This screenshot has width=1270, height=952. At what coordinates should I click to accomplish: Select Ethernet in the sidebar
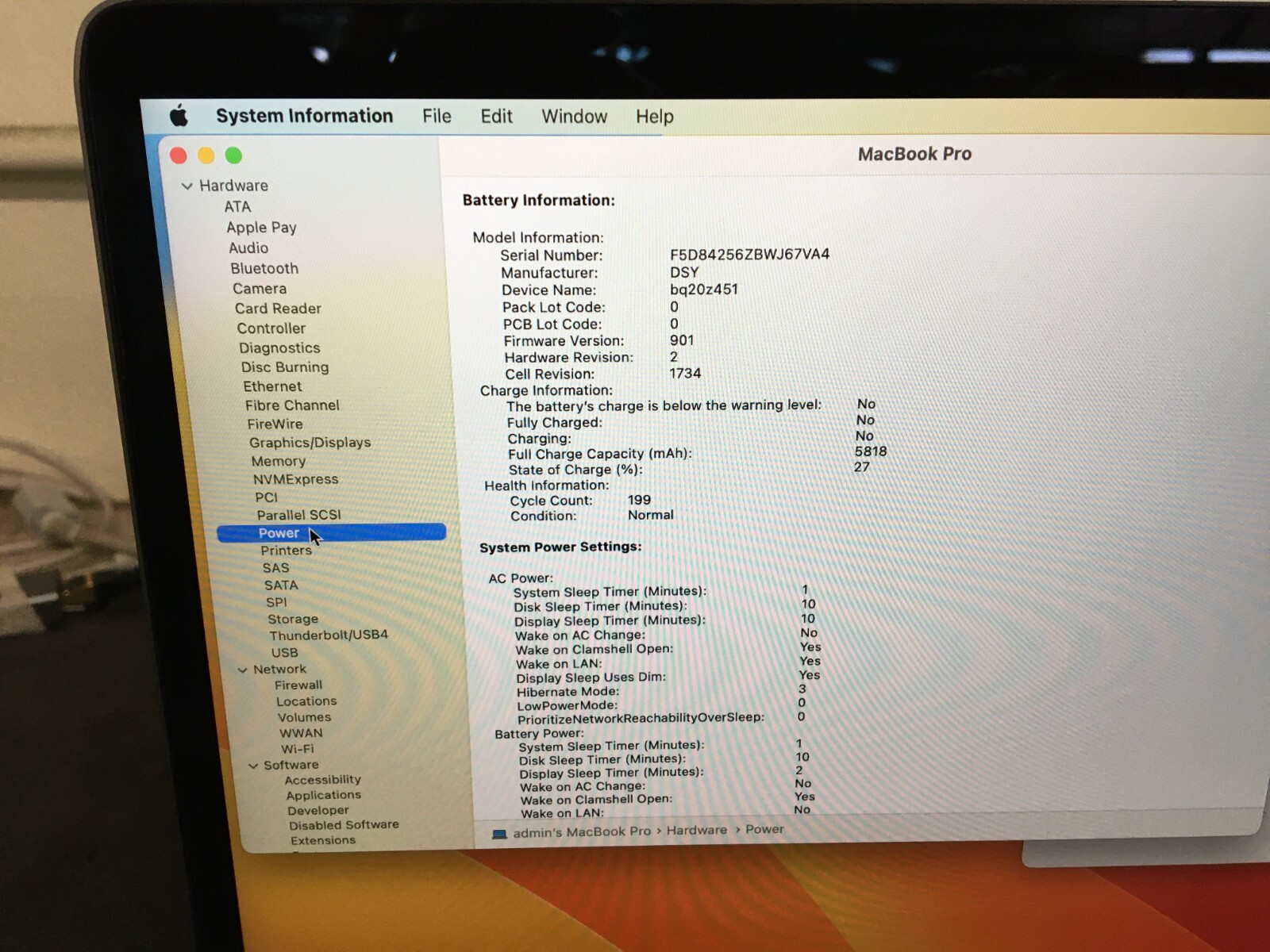point(272,386)
